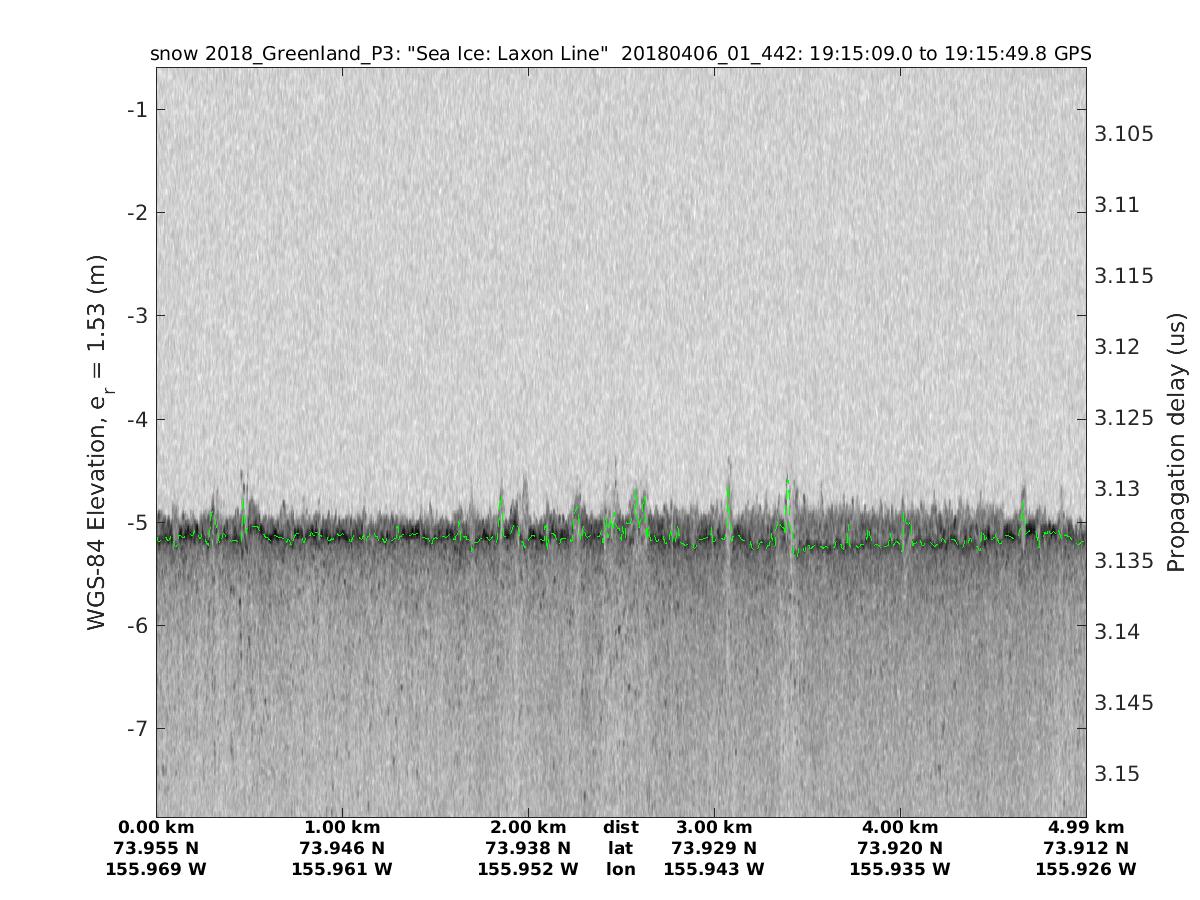Select the 73.929 N latitude label

(x=714, y=848)
